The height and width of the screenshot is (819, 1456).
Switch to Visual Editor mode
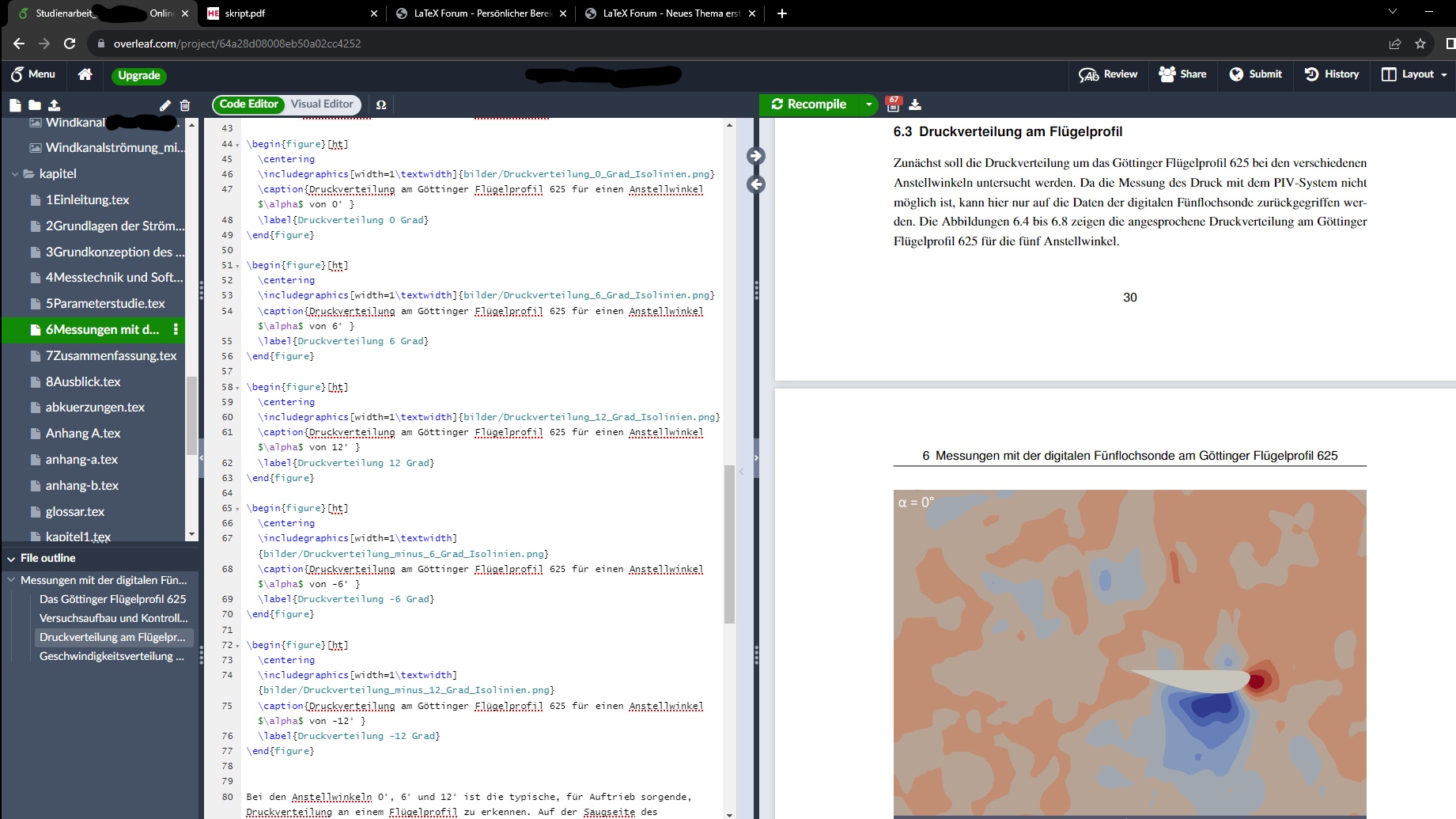tap(322, 104)
